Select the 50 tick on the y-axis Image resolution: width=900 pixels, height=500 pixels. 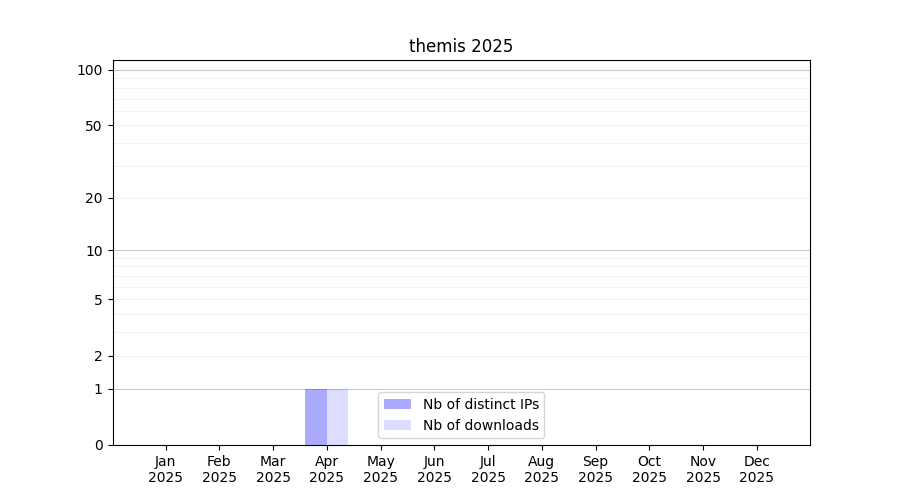[94, 126]
